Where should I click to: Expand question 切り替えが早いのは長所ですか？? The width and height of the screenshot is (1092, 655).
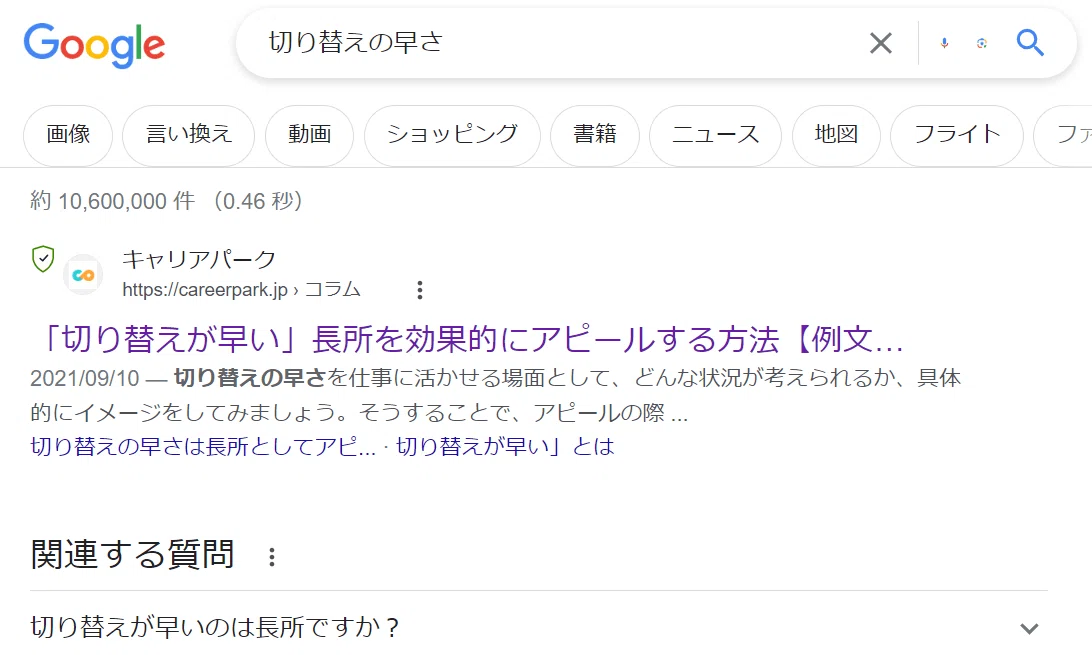[538, 627]
